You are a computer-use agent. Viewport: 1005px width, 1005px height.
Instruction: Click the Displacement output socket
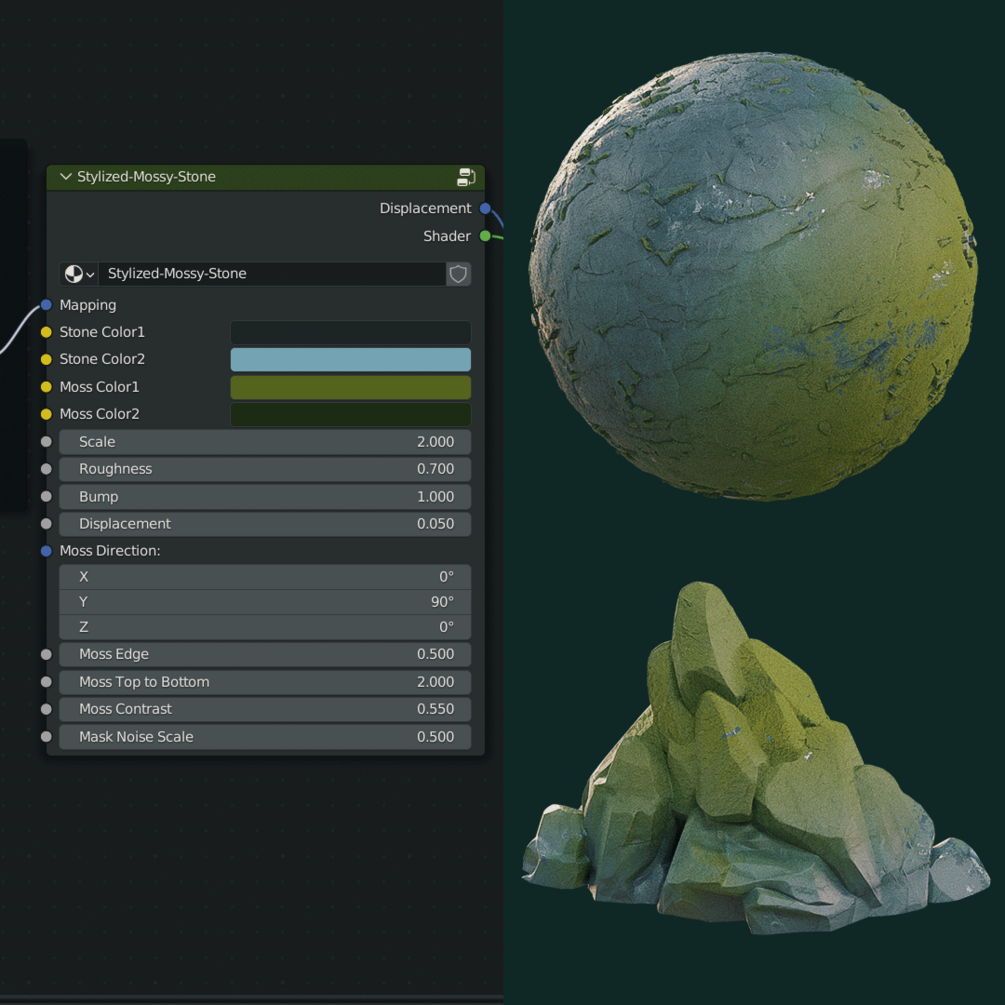[485, 208]
